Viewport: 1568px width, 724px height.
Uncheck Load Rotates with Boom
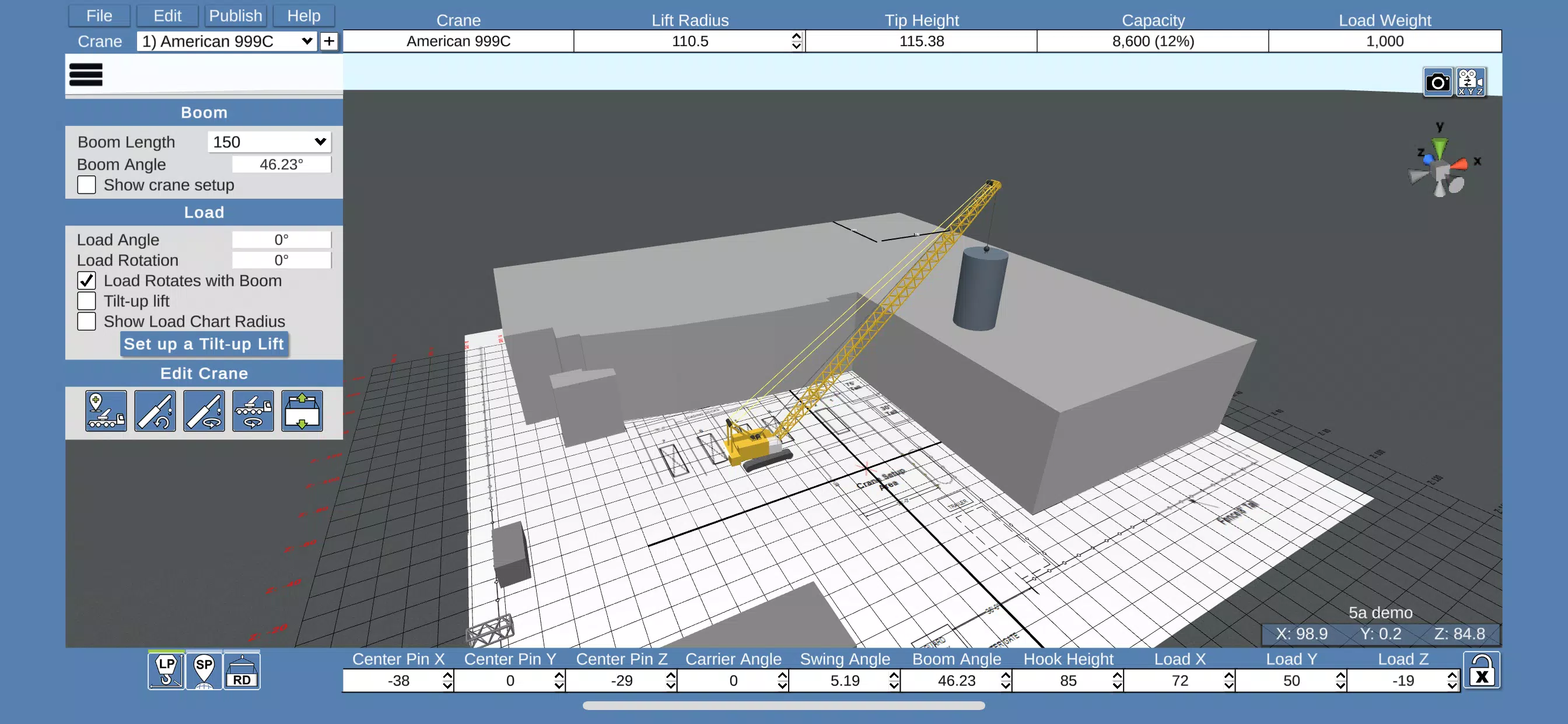coord(86,280)
